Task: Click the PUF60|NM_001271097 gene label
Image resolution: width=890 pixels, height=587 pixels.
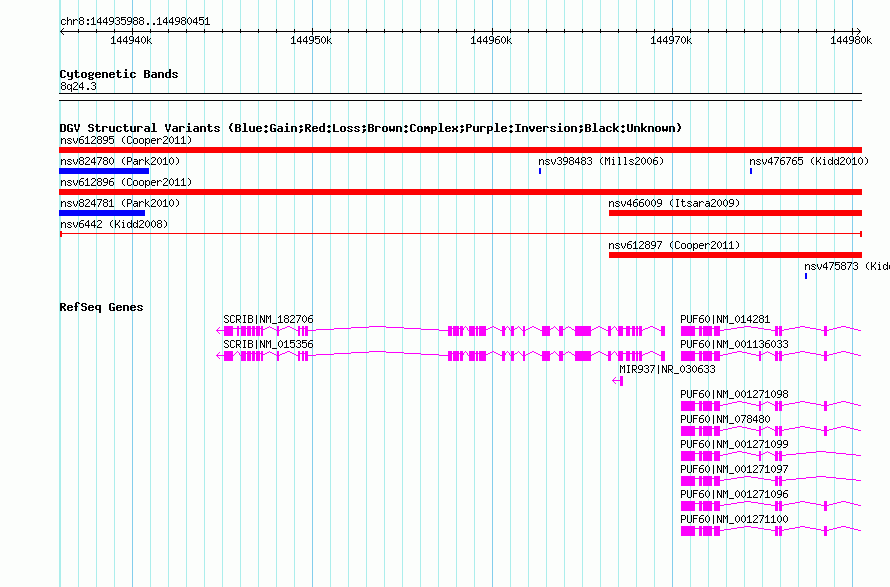Action: pos(734,469)
